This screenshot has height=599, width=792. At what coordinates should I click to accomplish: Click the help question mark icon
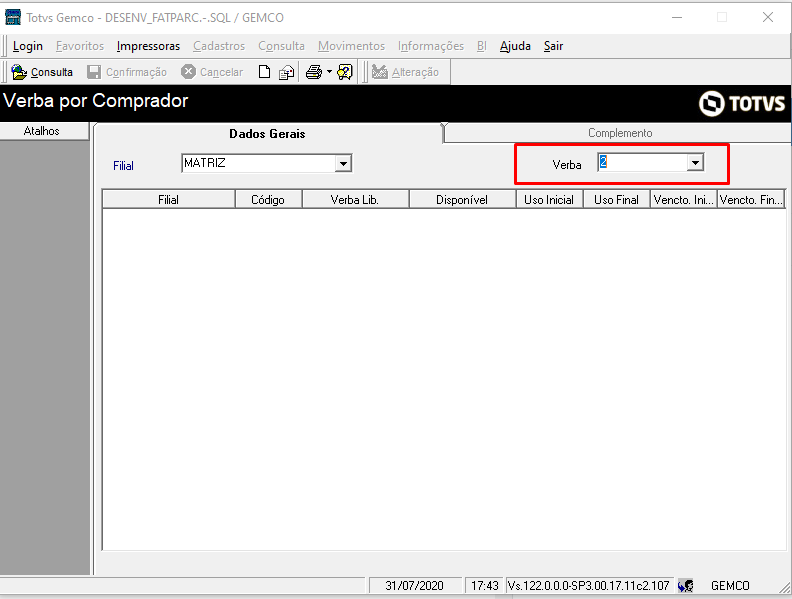[x=344, y=72]
